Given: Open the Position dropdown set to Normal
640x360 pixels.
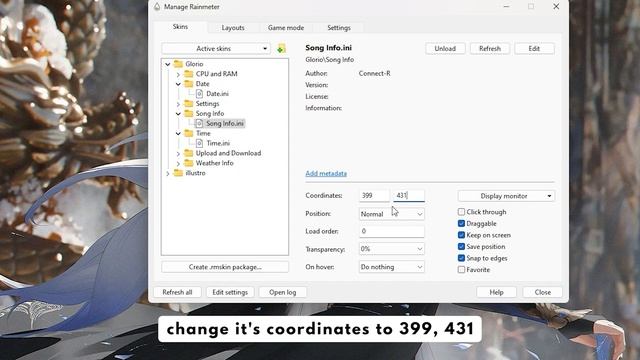Looking at the screenshot, I should click(x=391, y=214).
